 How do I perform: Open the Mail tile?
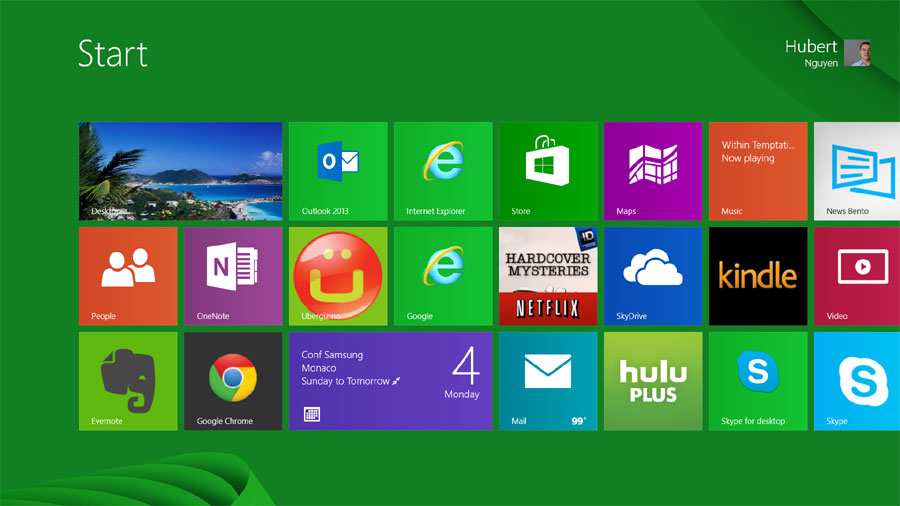[x=548, y=381]
